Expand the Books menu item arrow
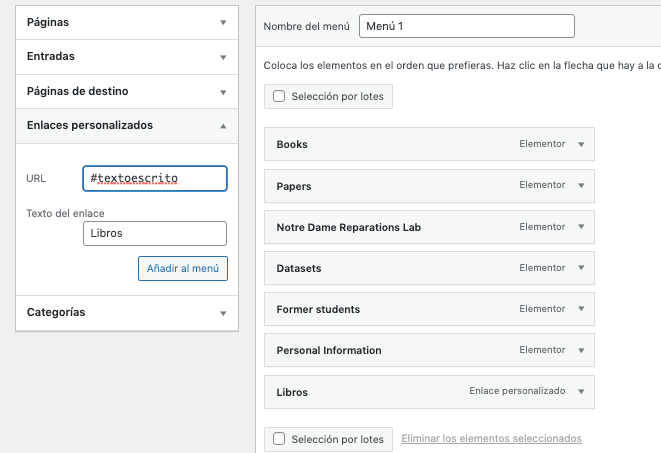 pyautogui.click(x=581, y=145)
